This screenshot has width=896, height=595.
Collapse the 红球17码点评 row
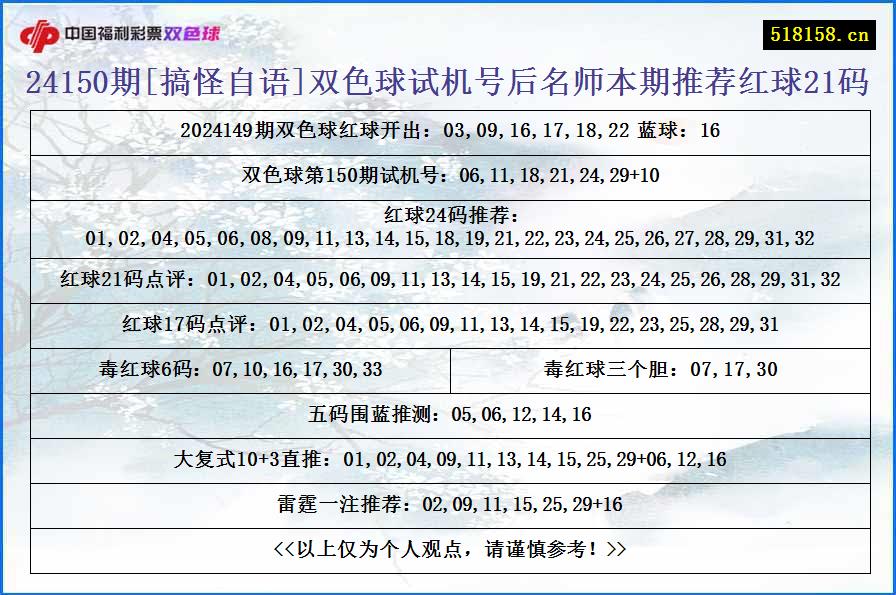pos(447,323)
